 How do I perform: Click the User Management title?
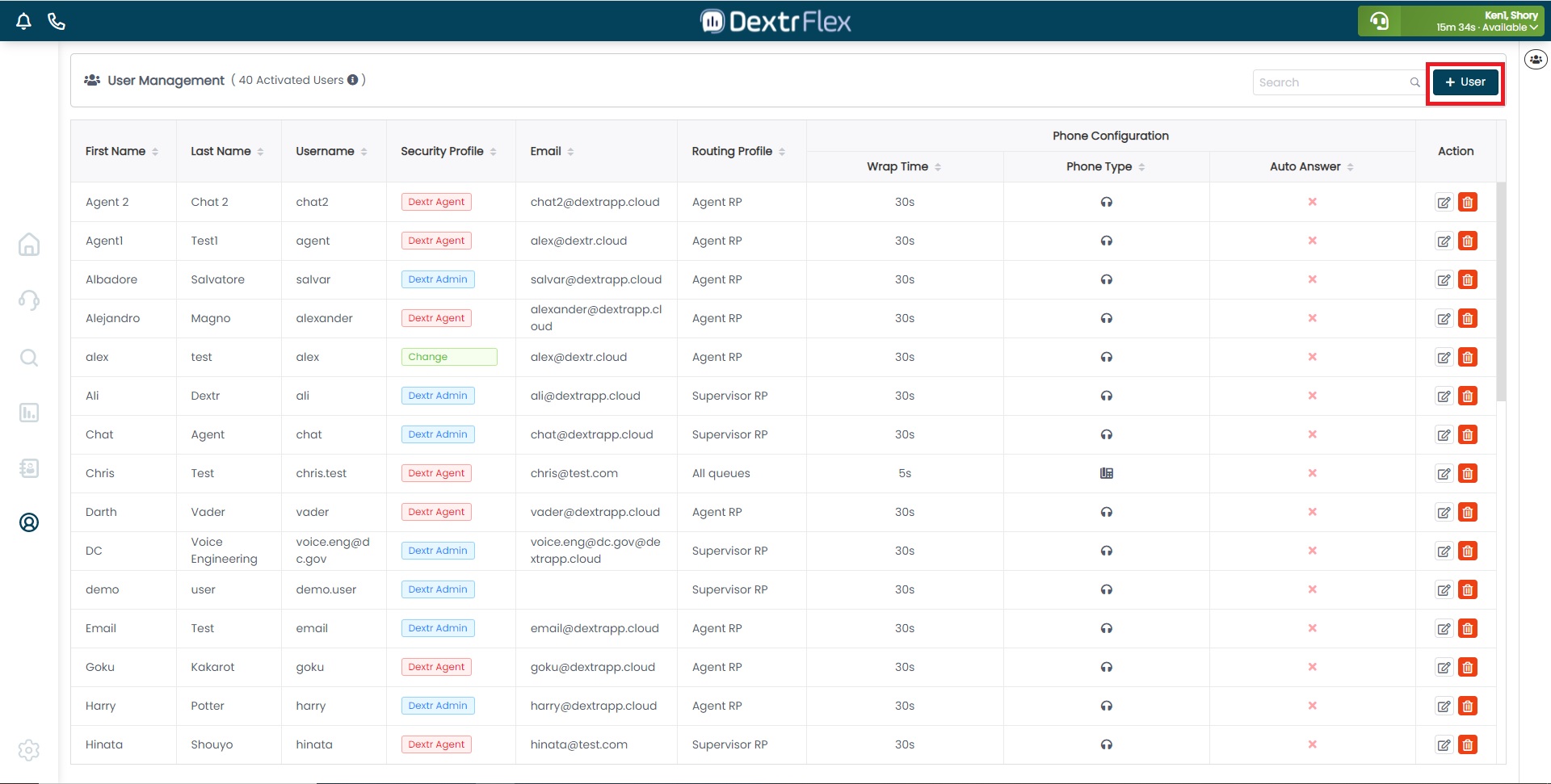[166, 81]
